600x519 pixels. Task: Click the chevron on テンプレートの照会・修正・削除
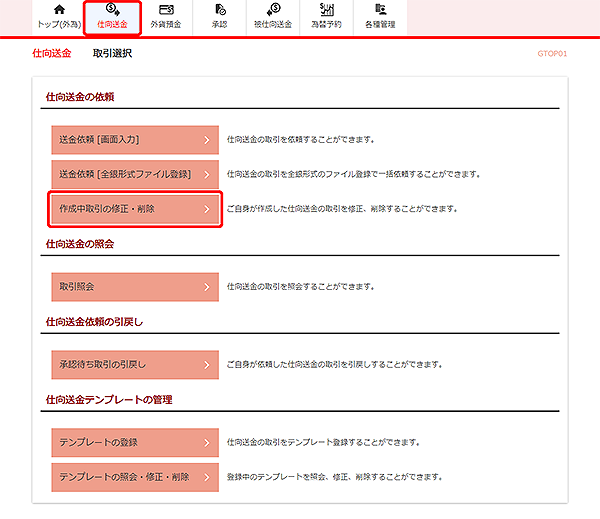(207, 478)
